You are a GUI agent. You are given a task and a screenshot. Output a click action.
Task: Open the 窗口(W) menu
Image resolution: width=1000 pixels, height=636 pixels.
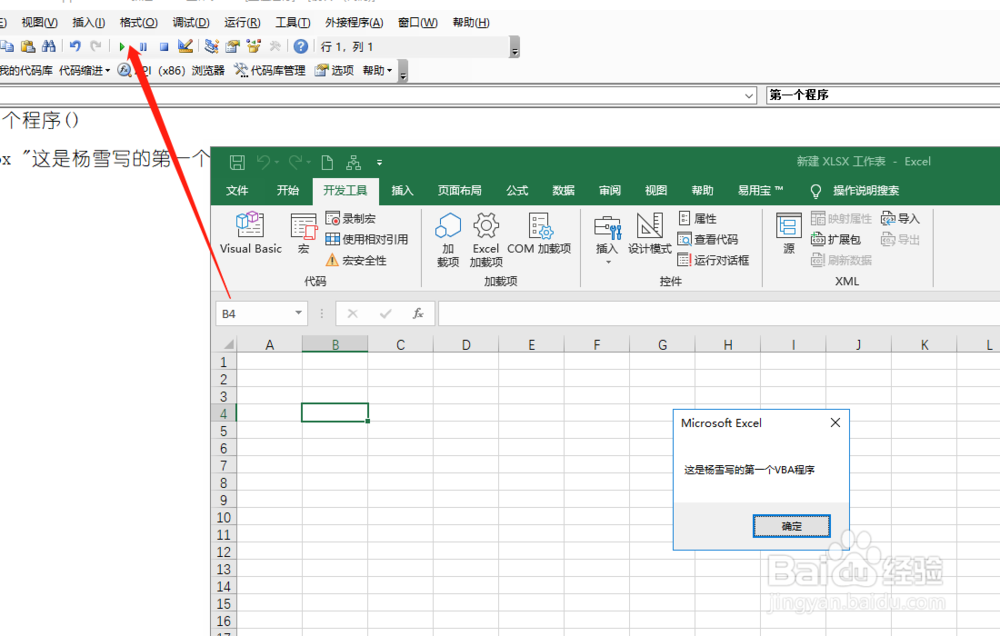tap(418, 22)
